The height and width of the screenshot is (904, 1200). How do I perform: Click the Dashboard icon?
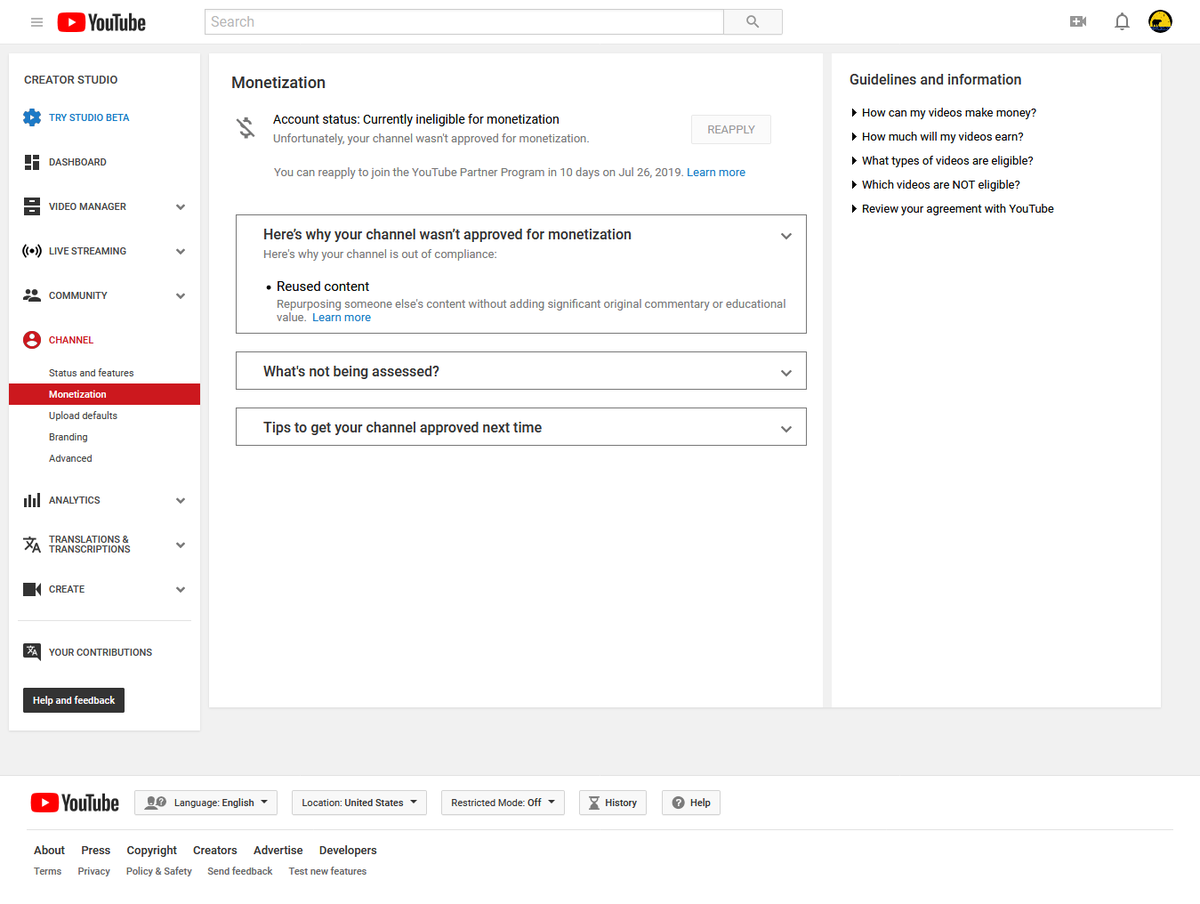tap(32, 162)
